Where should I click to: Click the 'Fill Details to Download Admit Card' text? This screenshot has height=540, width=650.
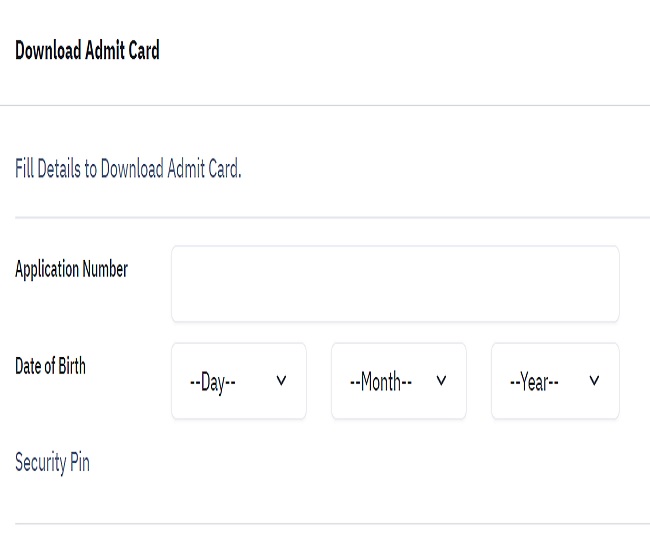coord(128,168)
